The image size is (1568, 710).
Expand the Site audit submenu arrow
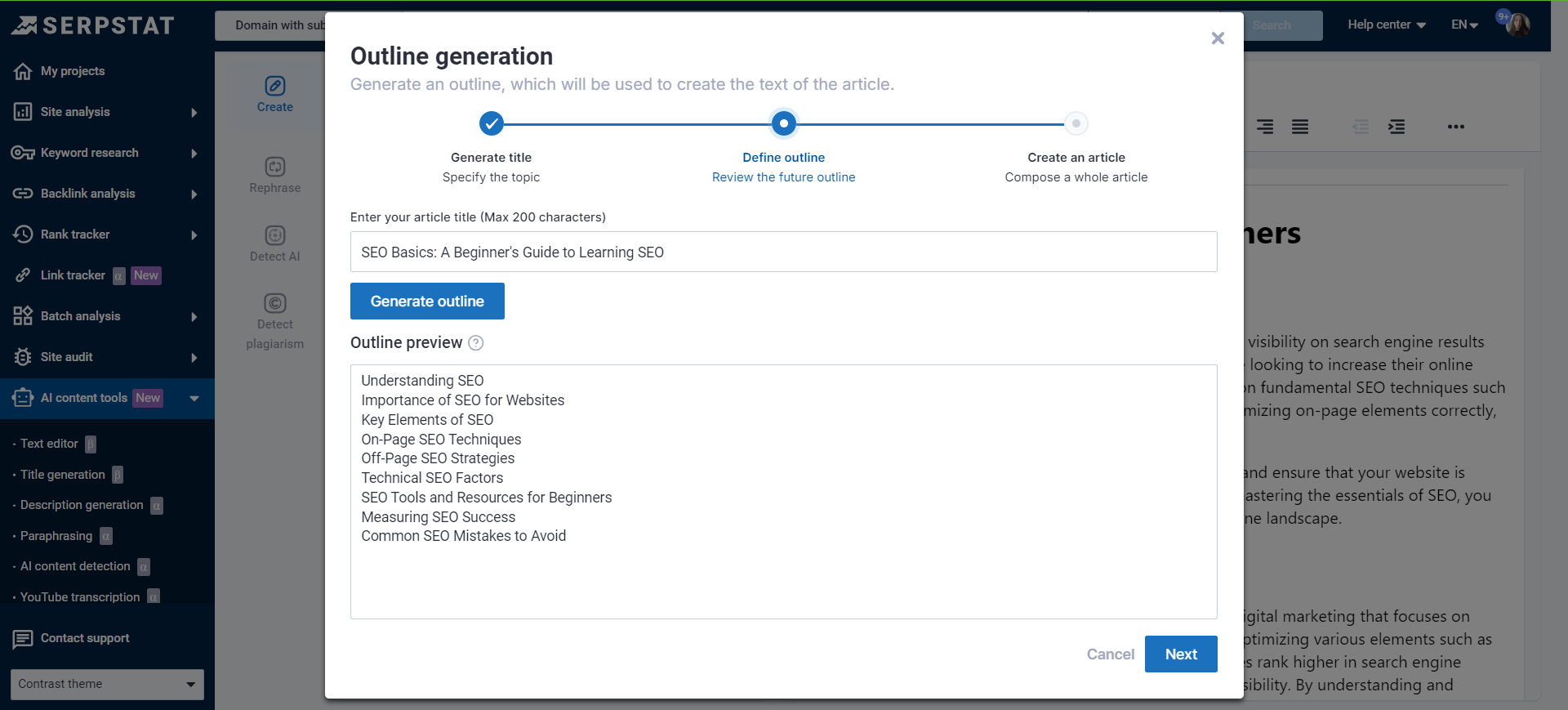click(194, 358)
